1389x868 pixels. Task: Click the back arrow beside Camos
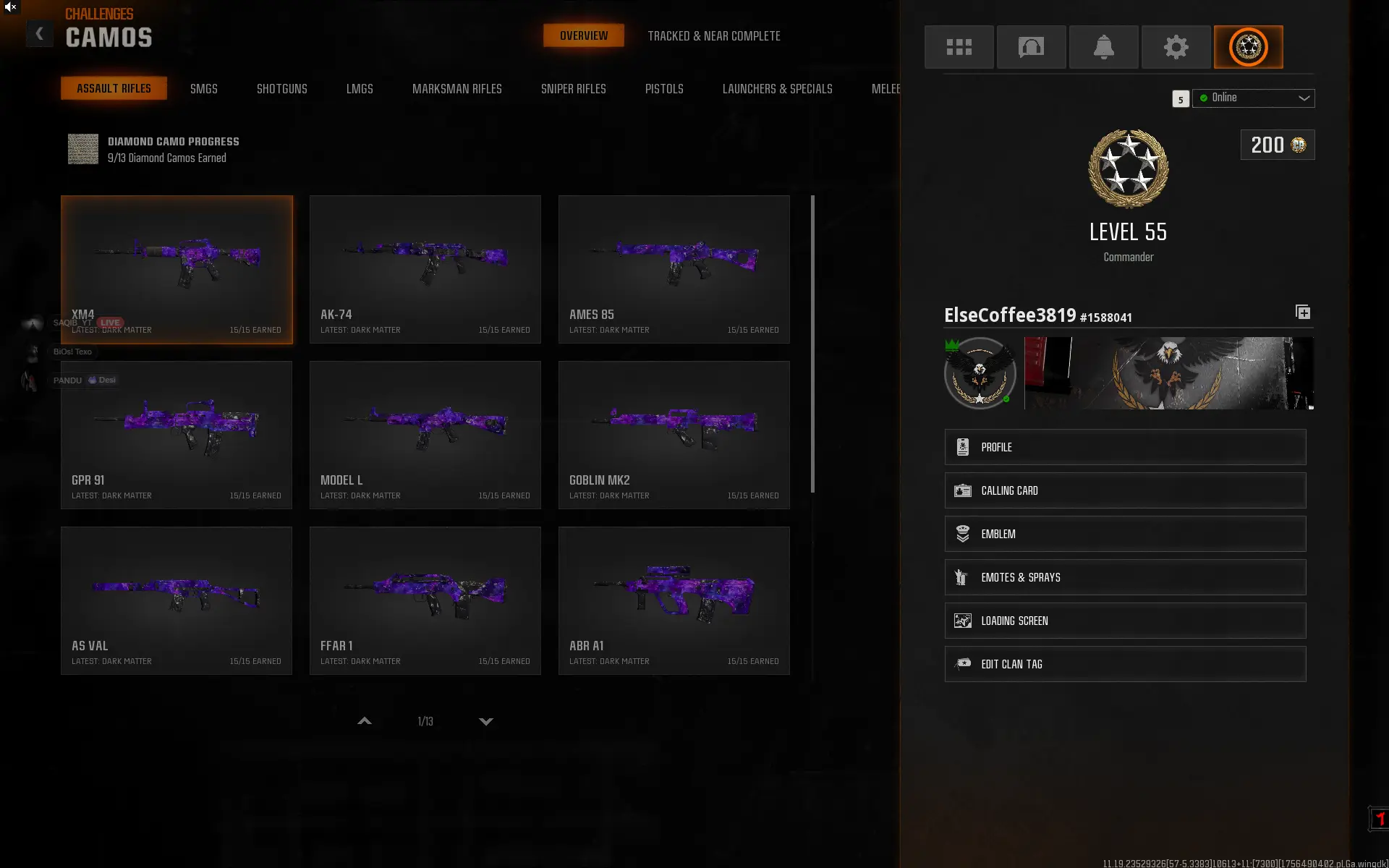click(40, 34)
